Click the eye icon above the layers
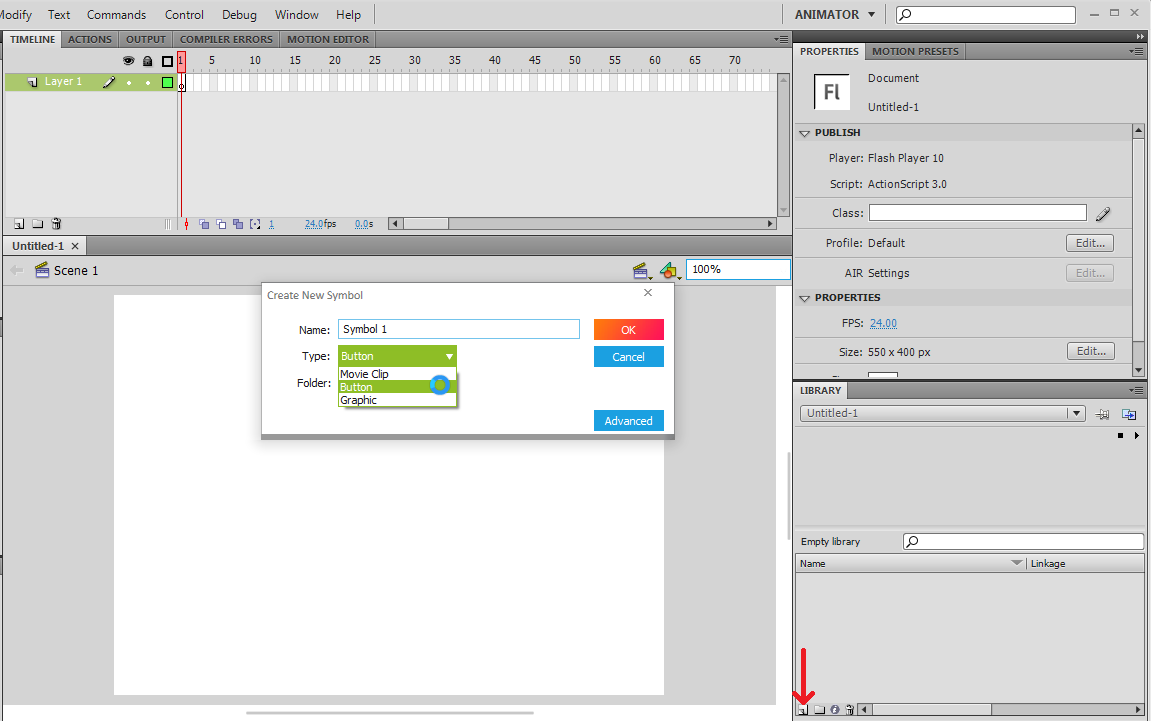 pos(128,61)
